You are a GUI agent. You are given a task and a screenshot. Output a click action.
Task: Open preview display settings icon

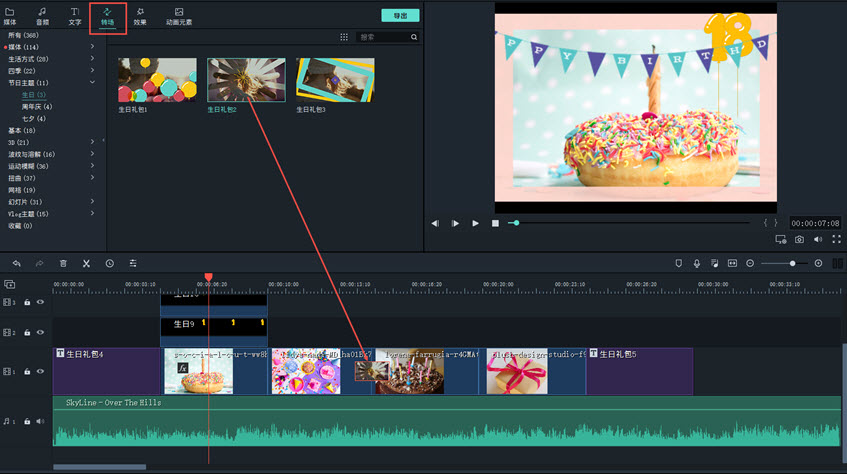(781, 239)
